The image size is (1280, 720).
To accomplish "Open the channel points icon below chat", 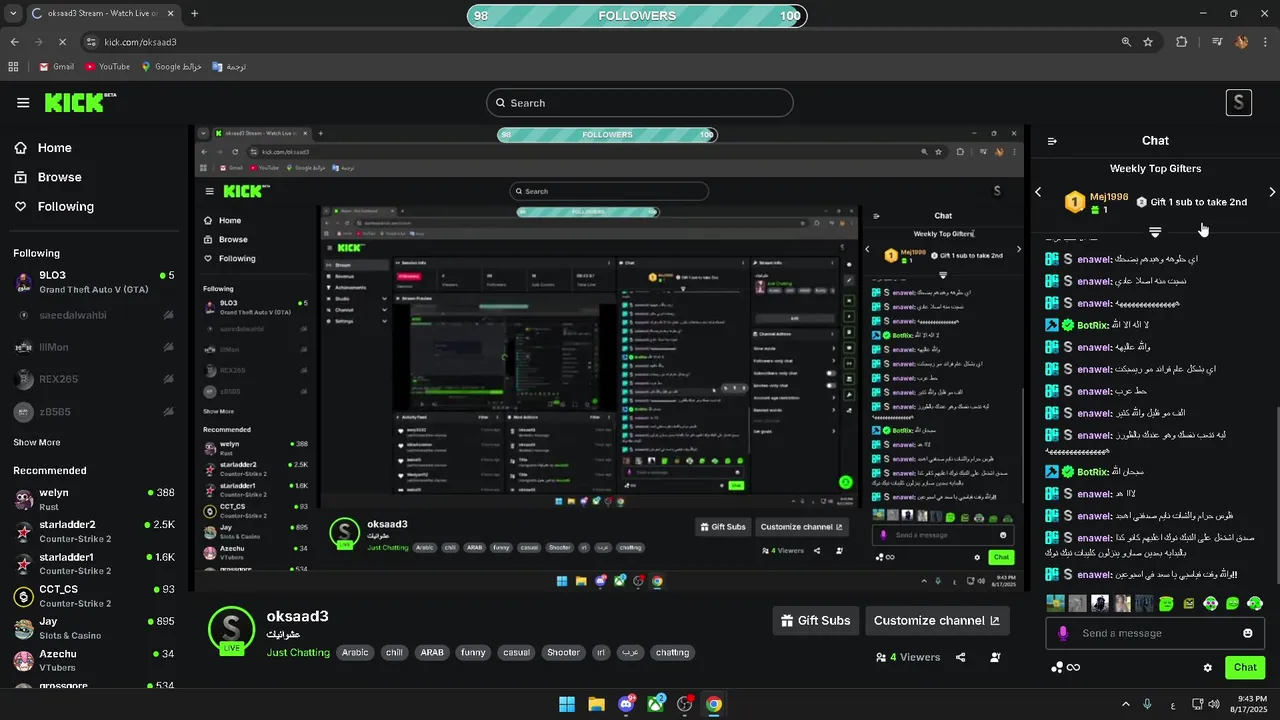I will (1066, 667).
